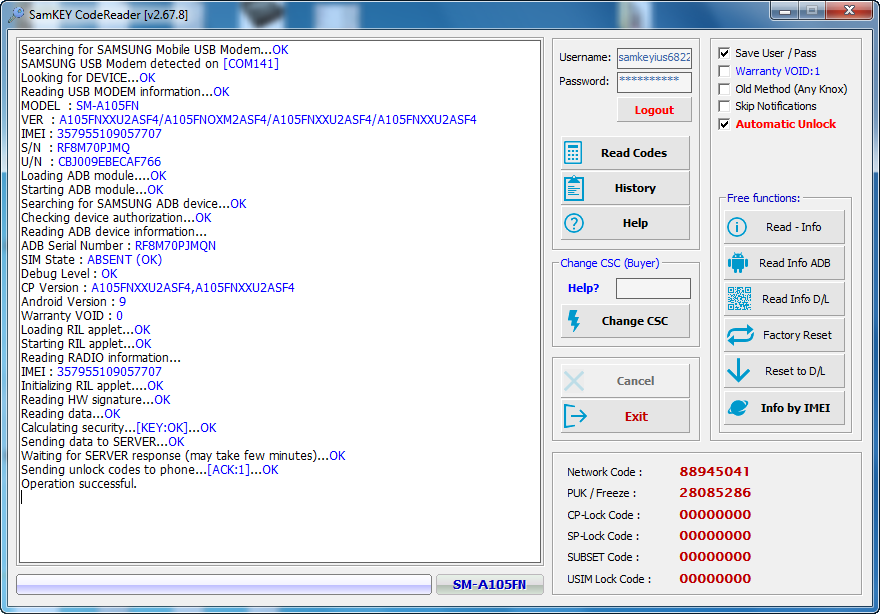Click the PUK / Freeze value 28085286
The image size is (880, 614).
click(715, 493)
